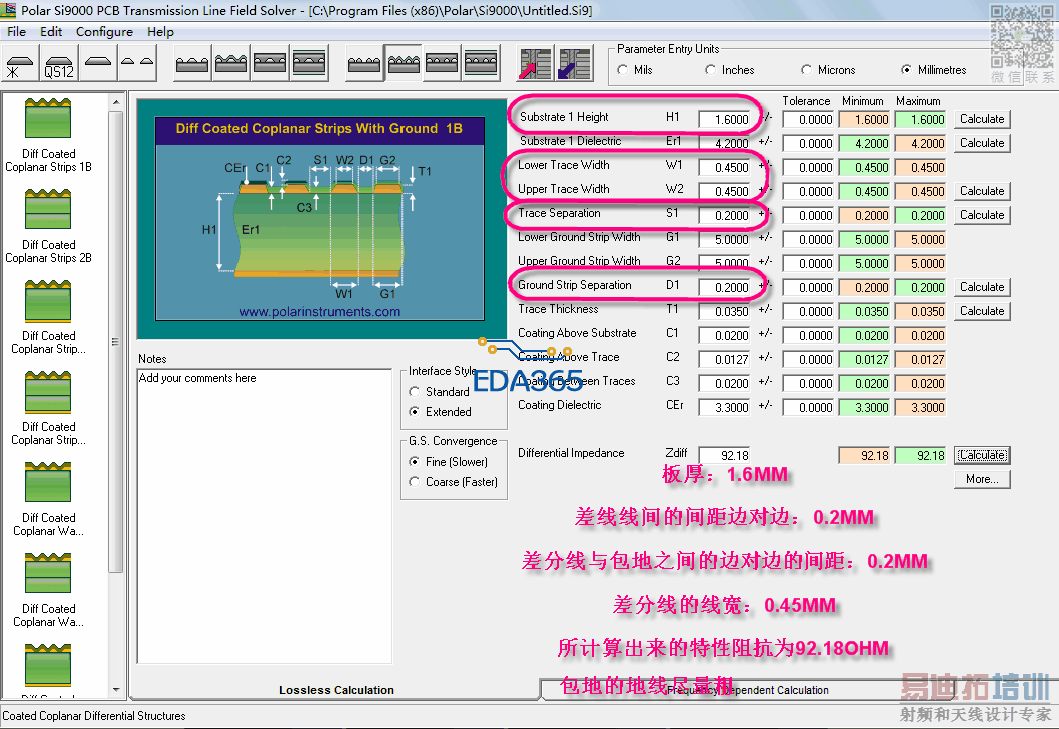Select Diff Coated Coplanar Strips 2B structure

coord(48,226)
